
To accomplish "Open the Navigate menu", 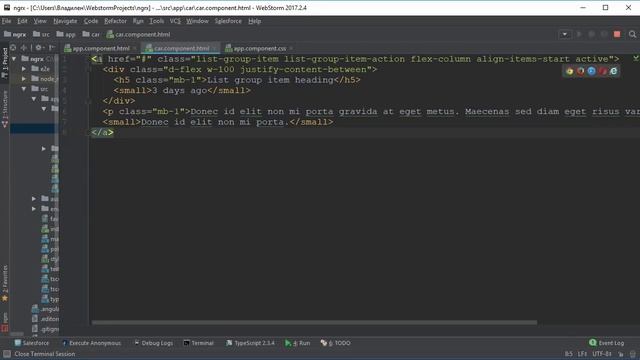I will (65, 21).
